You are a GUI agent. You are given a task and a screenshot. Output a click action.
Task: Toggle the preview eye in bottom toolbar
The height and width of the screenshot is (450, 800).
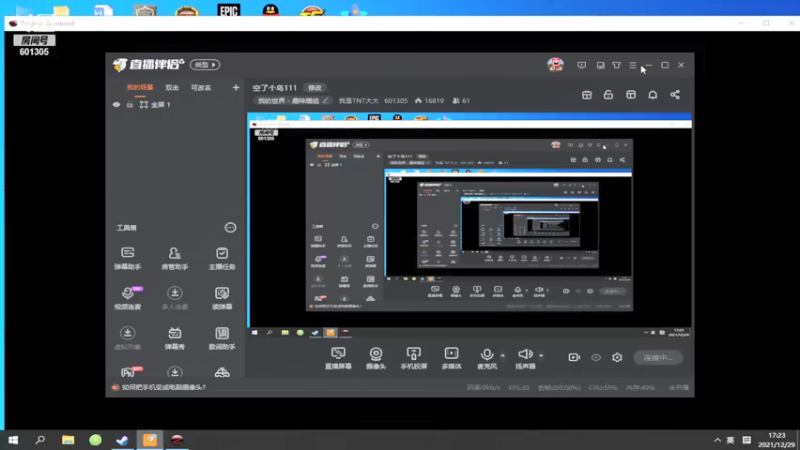(596, 357)
